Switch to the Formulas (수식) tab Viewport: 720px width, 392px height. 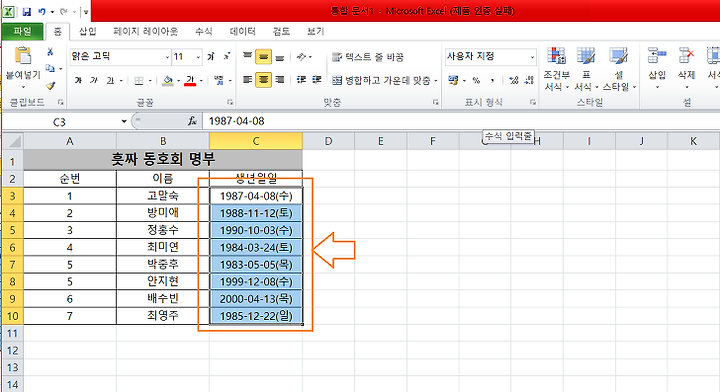pos(203,31)
